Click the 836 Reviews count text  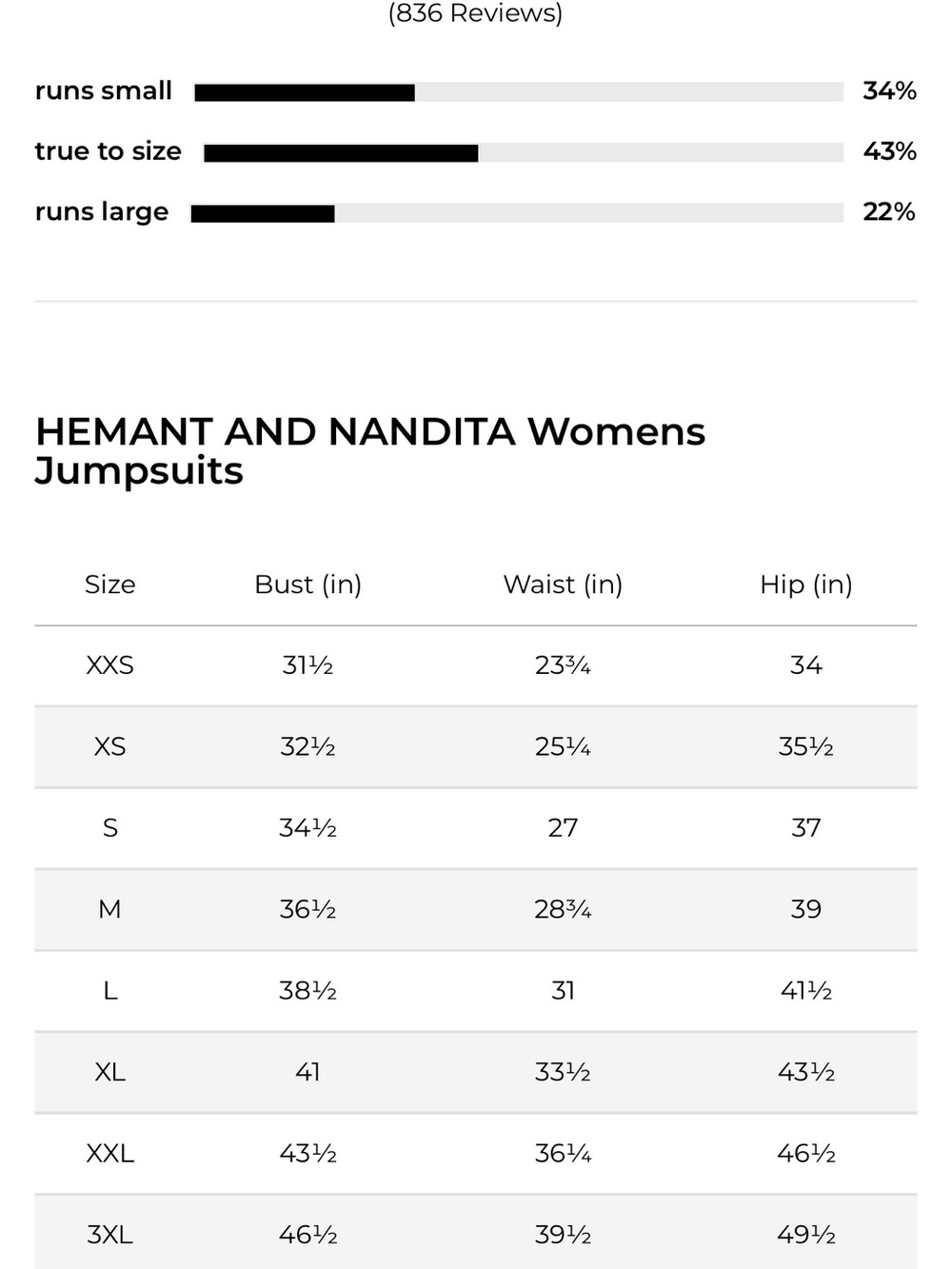(x=475, y=13)
